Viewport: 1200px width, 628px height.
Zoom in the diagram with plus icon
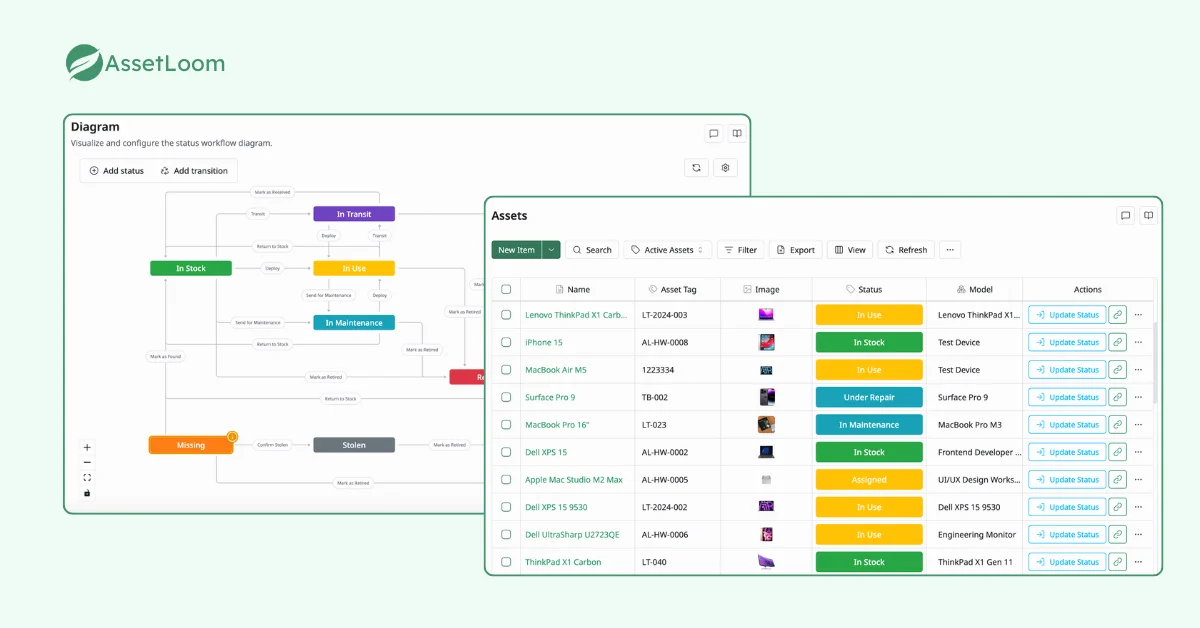coord(87,447)
